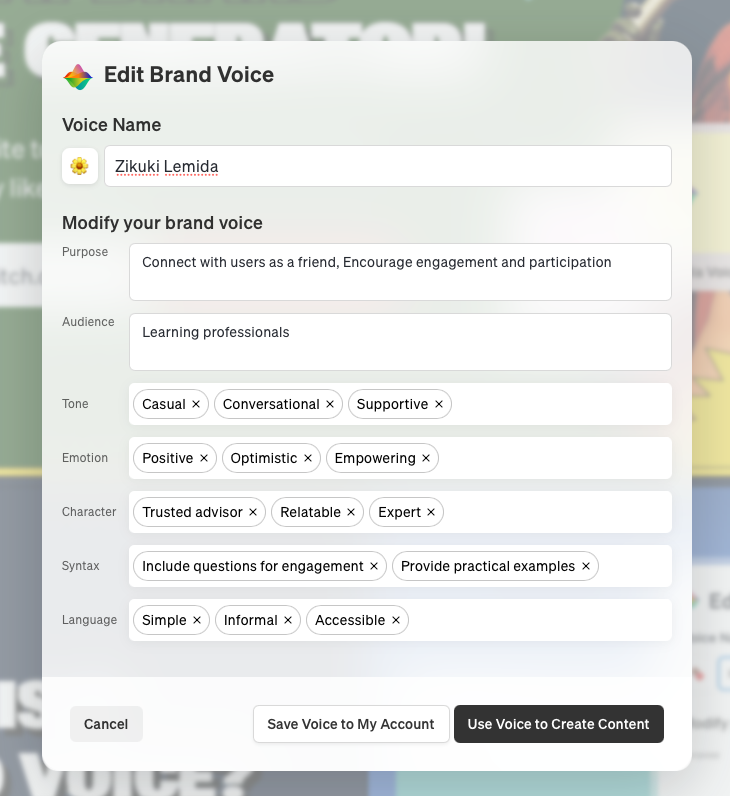Remove the Conversational tone tag

click(x=330, y=404)
